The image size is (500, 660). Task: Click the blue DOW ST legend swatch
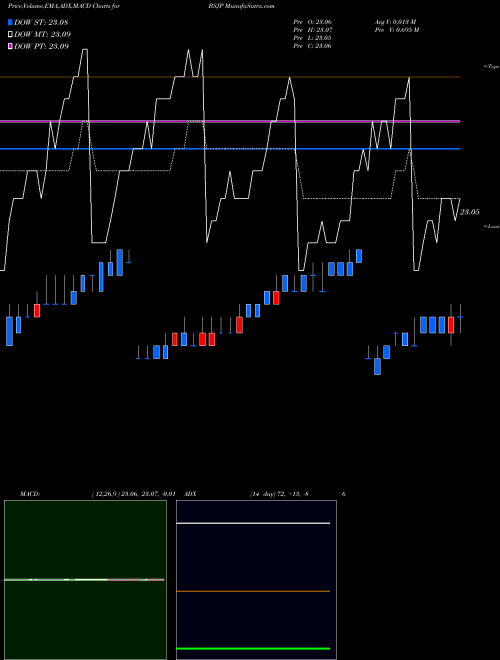(x=10, y=22)
